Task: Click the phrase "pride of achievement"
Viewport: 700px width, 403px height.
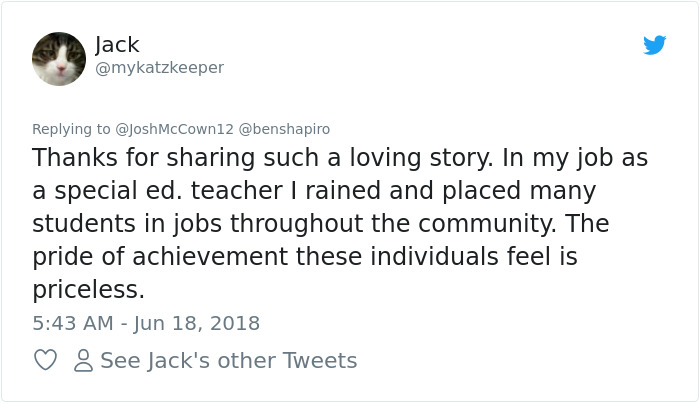Action: 201,257
